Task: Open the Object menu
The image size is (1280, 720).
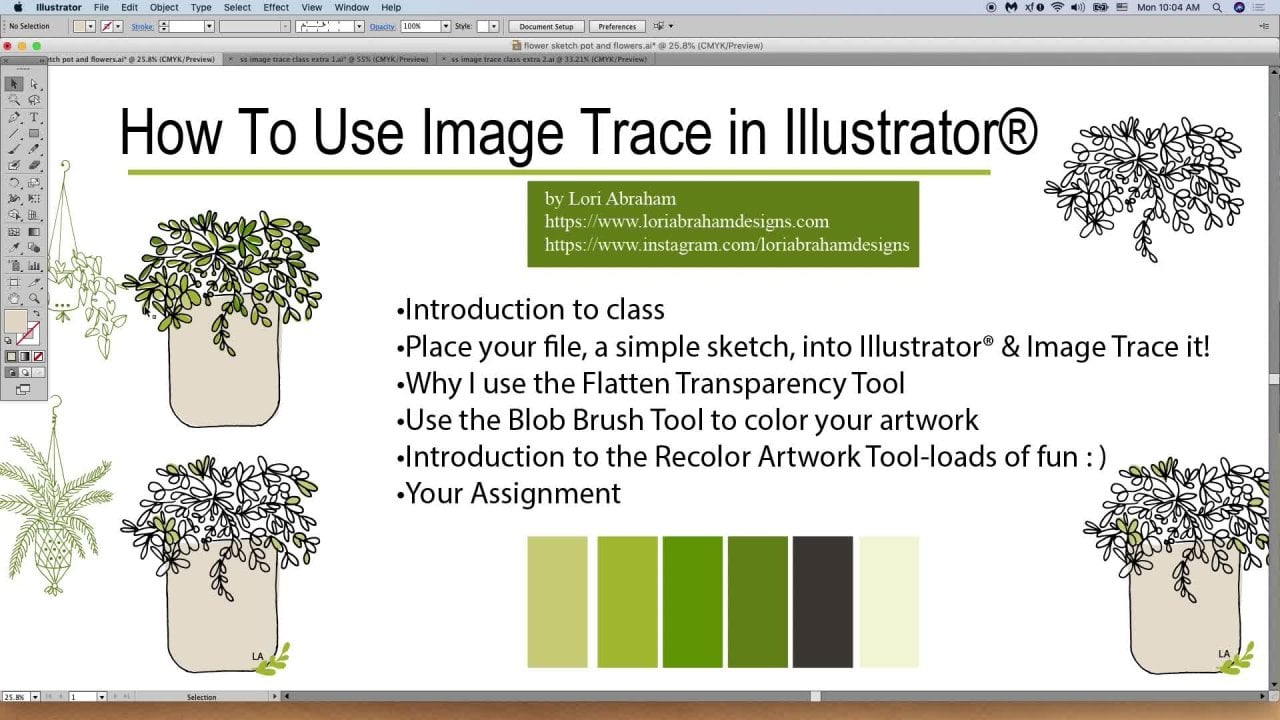Action: pyautogui.click(x=164, y=7)
